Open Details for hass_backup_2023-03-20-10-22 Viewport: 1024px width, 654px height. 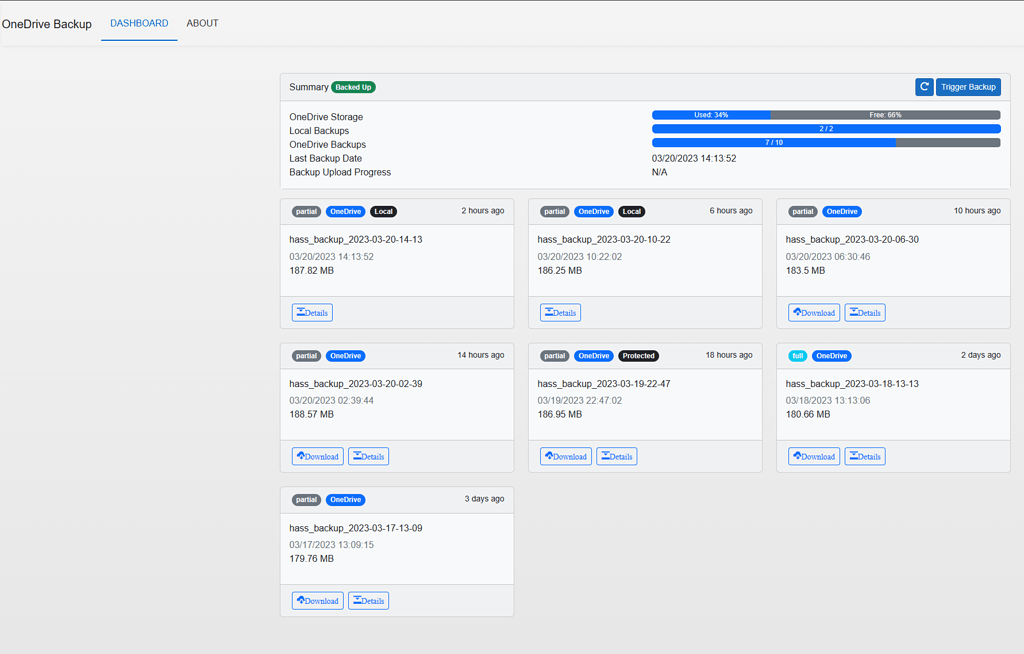559,312
